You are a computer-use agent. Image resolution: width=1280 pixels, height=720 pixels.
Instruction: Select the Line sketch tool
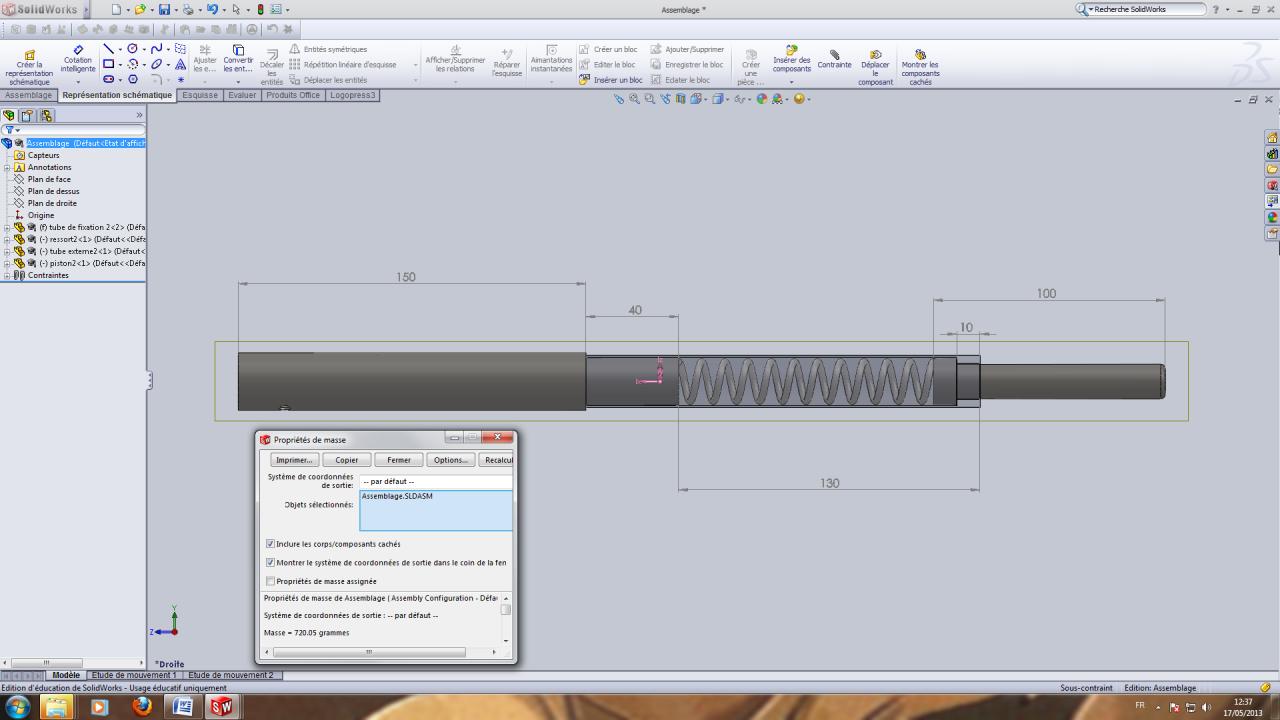108,49
